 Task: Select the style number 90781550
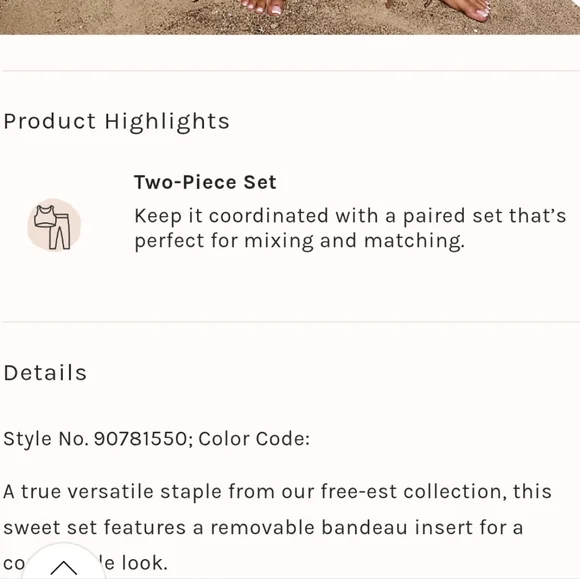pyautogui.click(x=141, y=439)
